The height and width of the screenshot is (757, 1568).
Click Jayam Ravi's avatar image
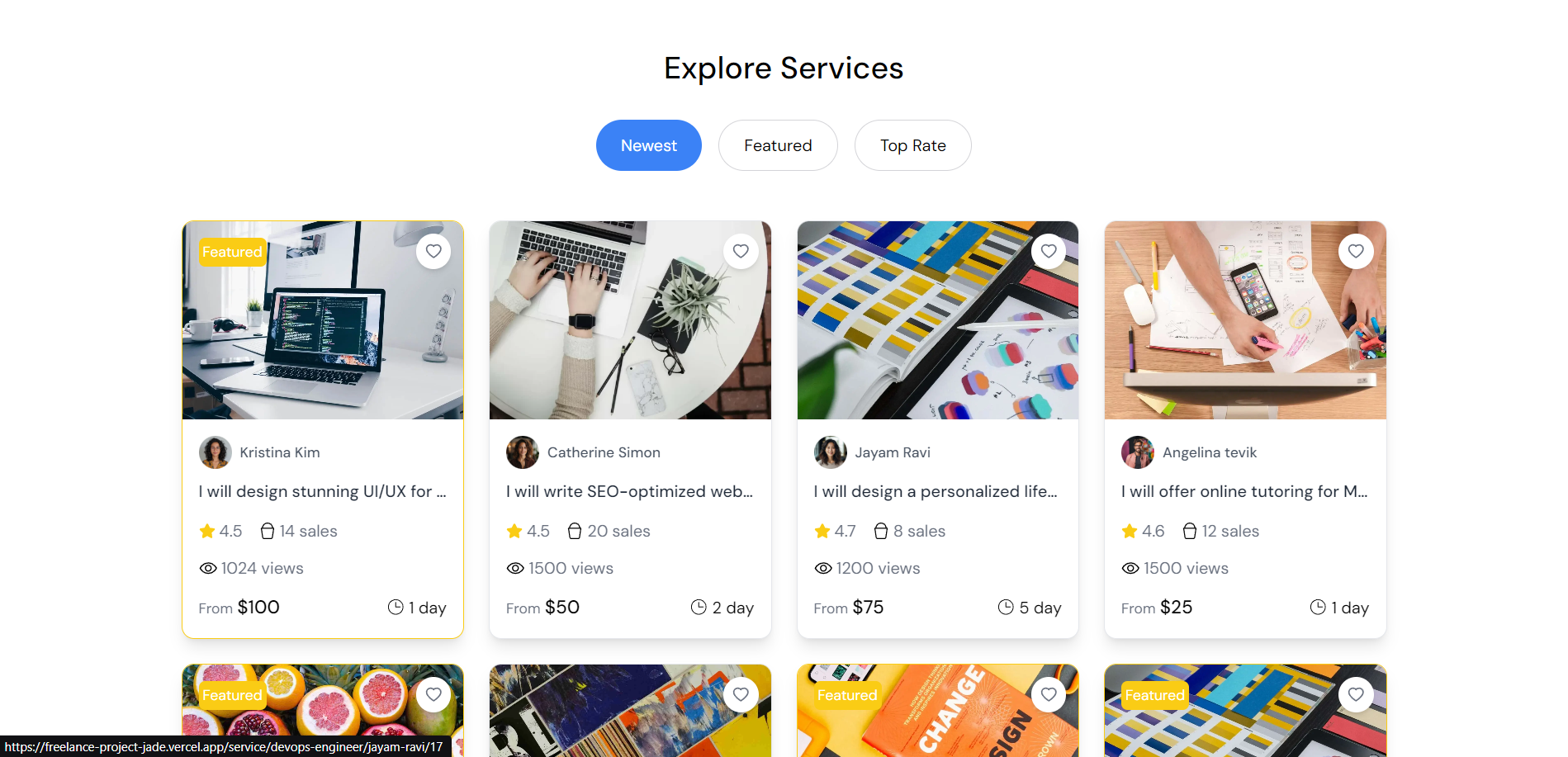[830, 452]
